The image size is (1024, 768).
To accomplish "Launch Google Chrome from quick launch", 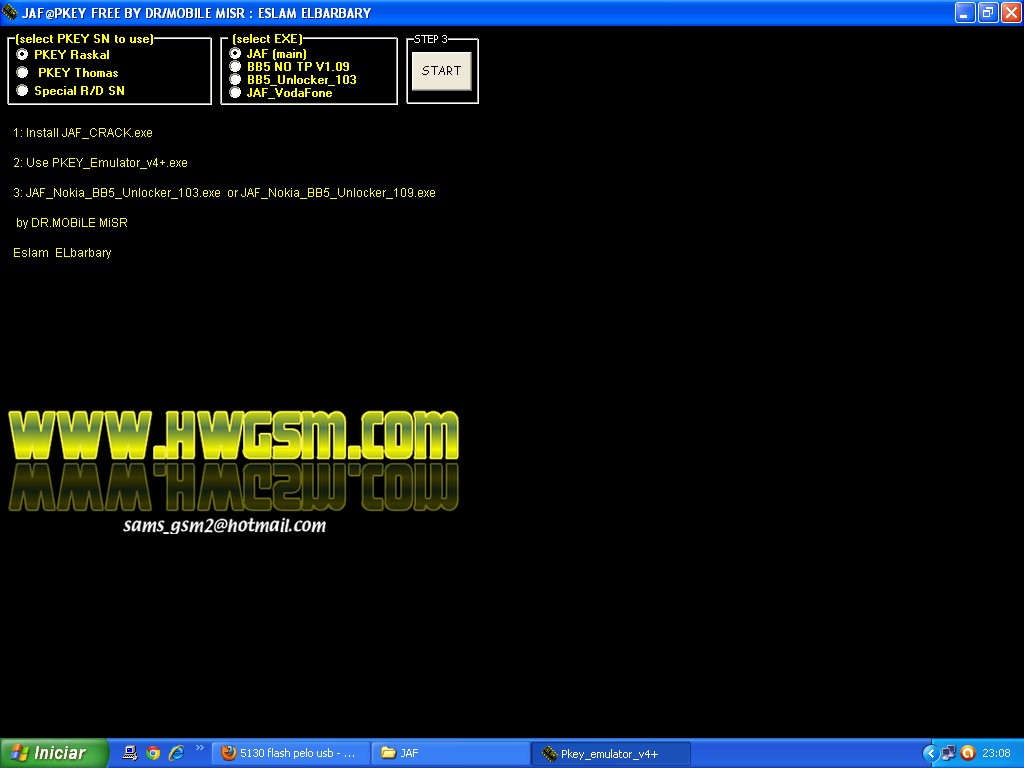I will (153, 753).
